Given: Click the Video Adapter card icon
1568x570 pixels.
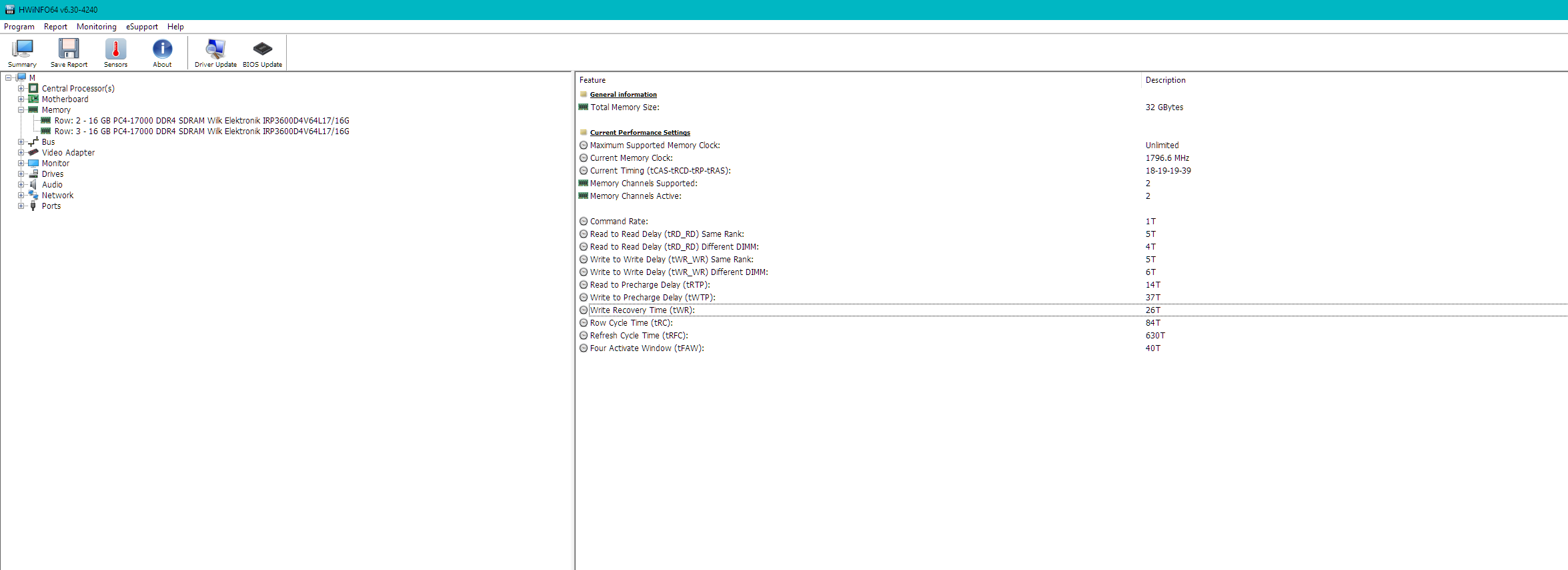Looking at the screenshot, I should click(33, 152).
